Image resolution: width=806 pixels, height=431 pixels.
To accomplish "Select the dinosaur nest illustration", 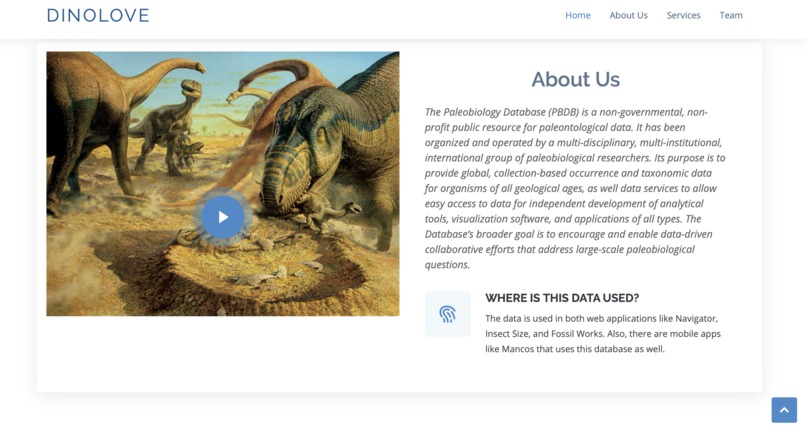I will (x=223, y=184).
